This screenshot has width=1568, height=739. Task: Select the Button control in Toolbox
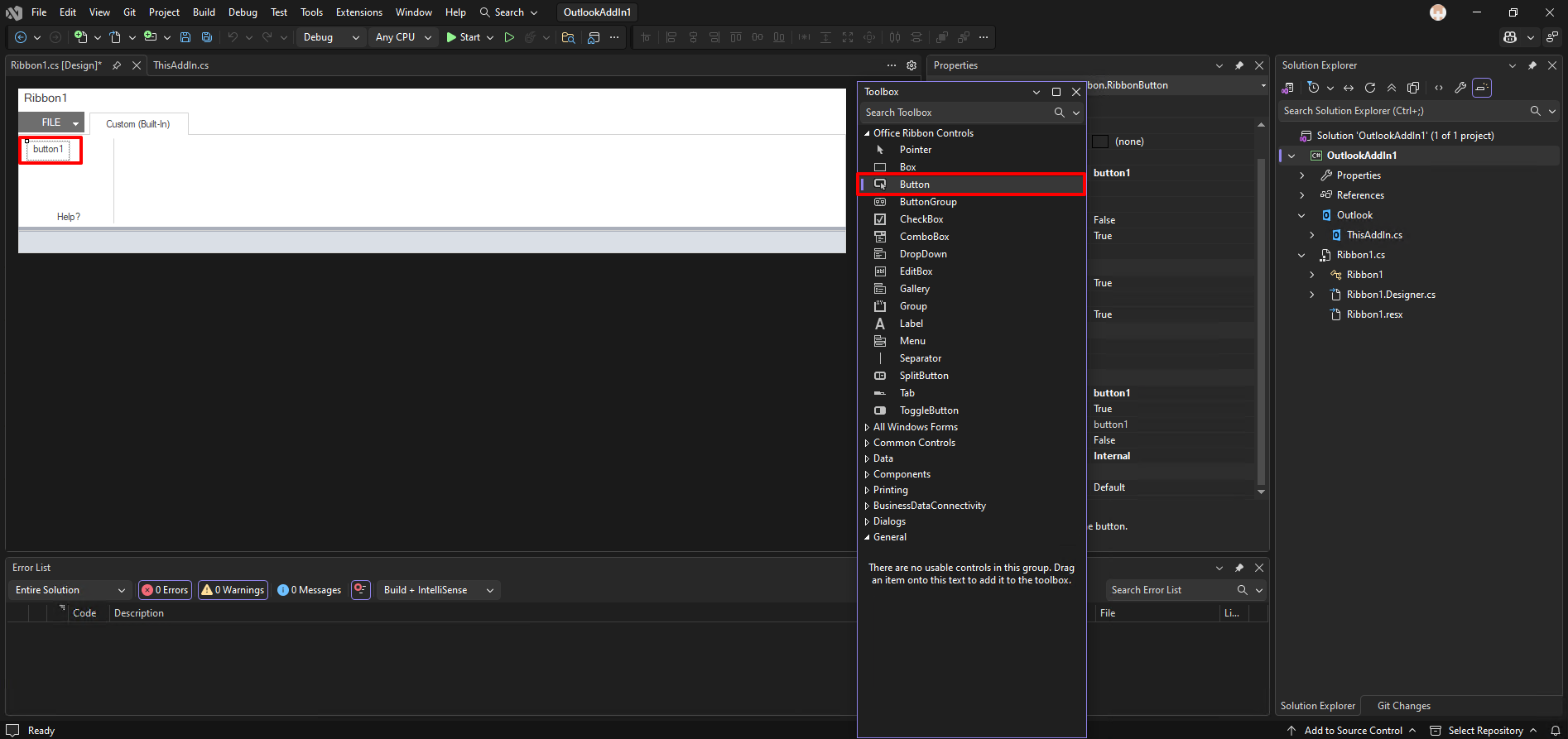click(971, 185)
